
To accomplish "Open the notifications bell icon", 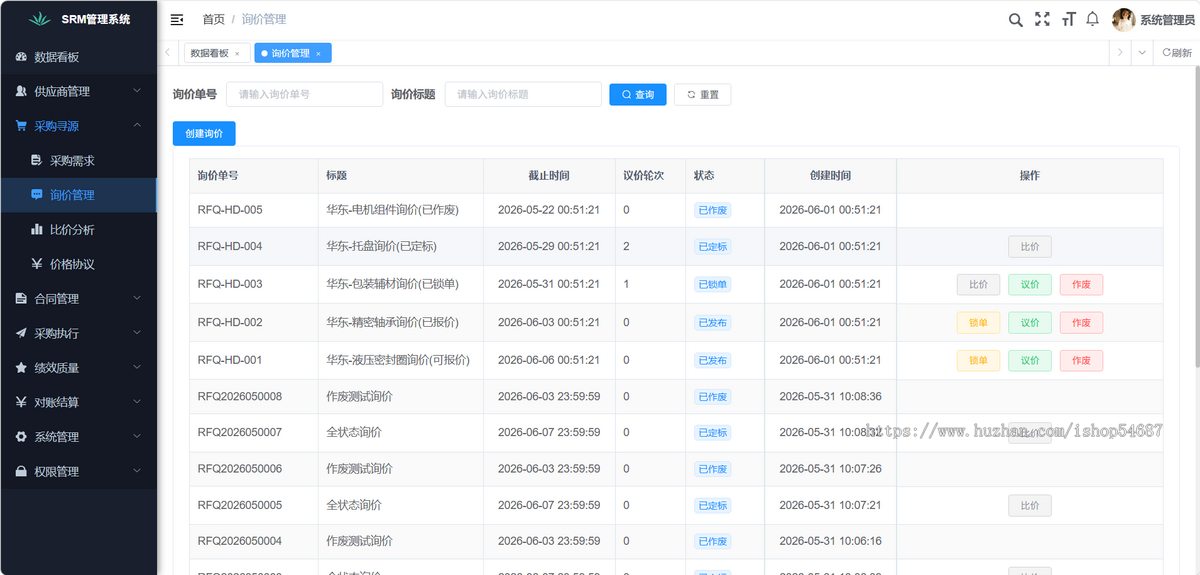I will 1093,19.
